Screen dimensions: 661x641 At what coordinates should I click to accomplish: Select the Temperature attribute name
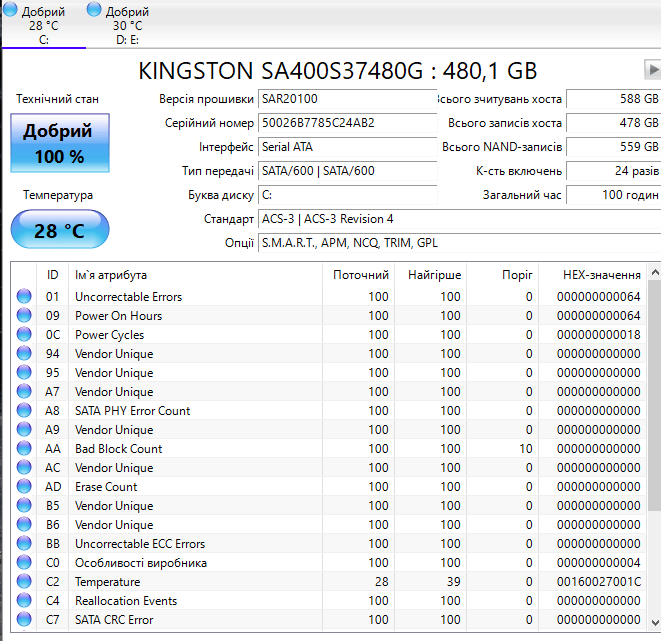click(x=107, y=582)
